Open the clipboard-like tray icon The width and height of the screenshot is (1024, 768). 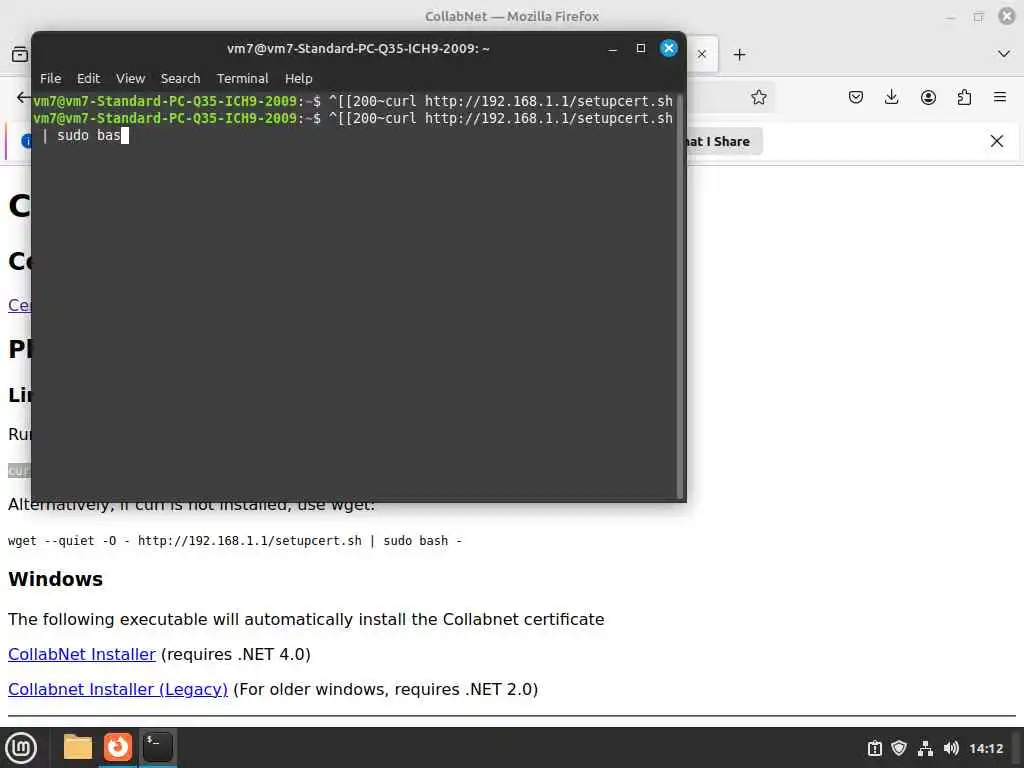[x=874, y=748]
